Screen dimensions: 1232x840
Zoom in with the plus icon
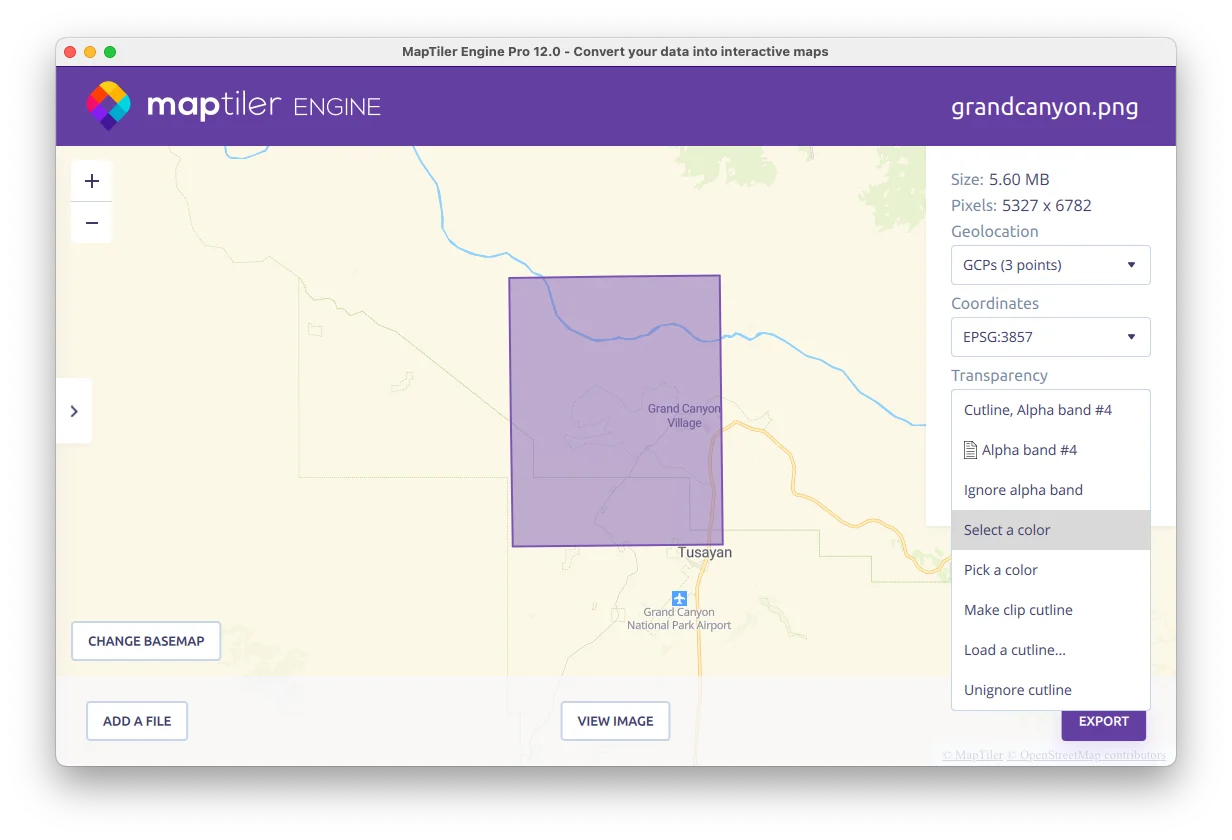pos(92,181)
